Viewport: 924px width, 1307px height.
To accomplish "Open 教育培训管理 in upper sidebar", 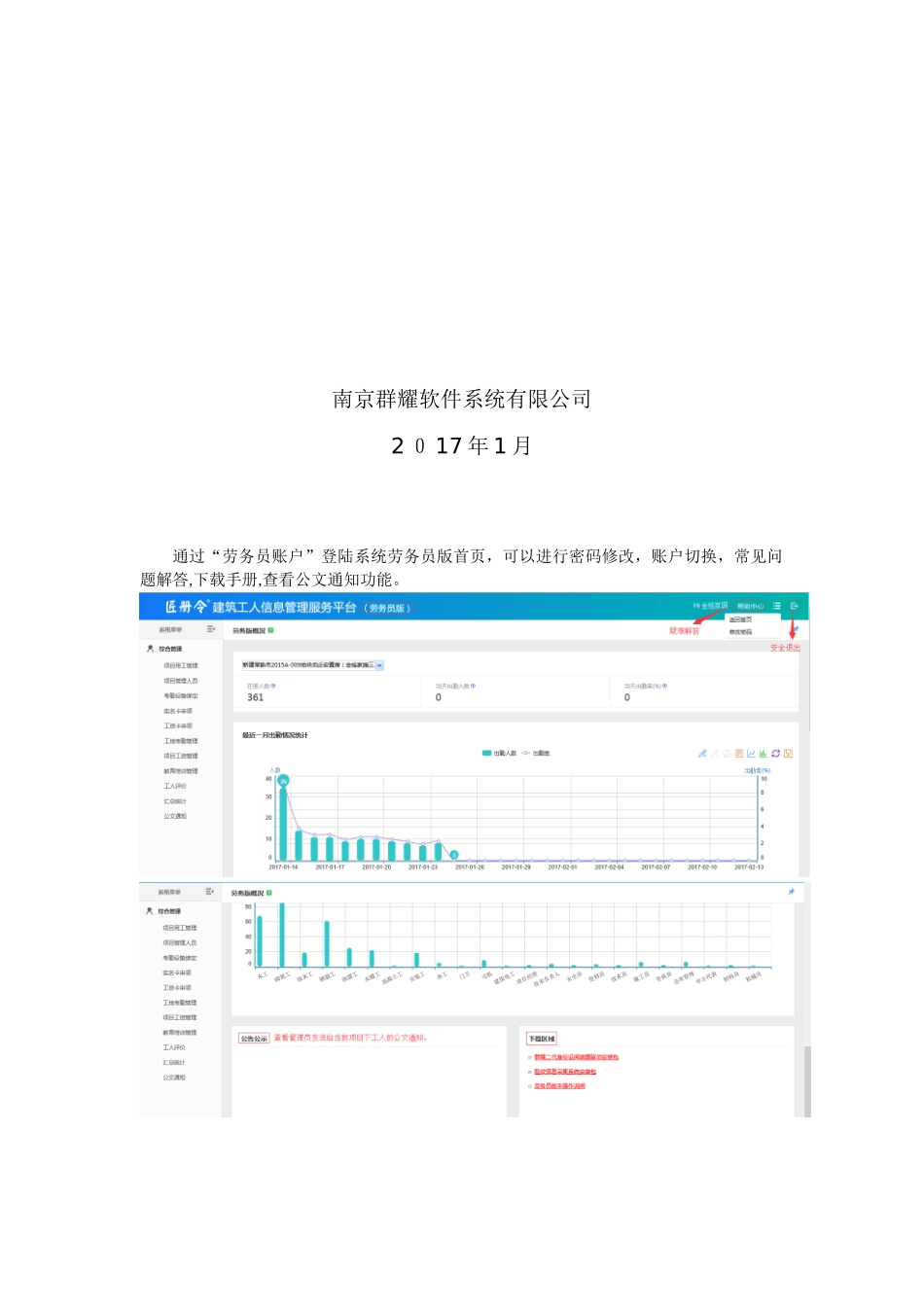I will [180, 771].
